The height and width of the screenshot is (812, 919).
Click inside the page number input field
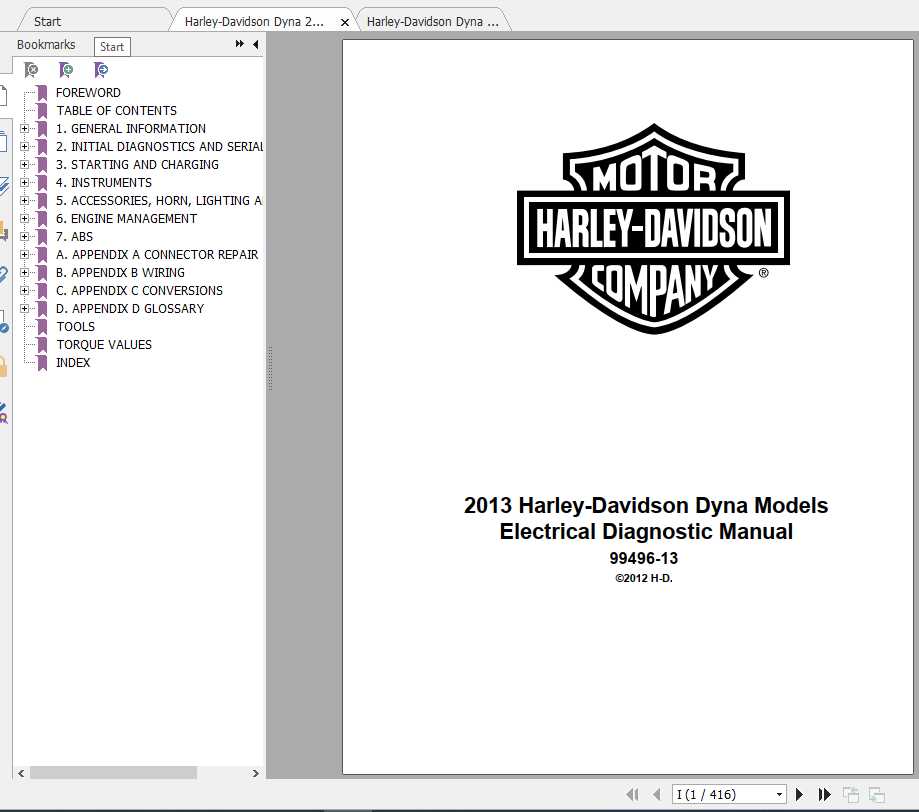tap(710, 793)
